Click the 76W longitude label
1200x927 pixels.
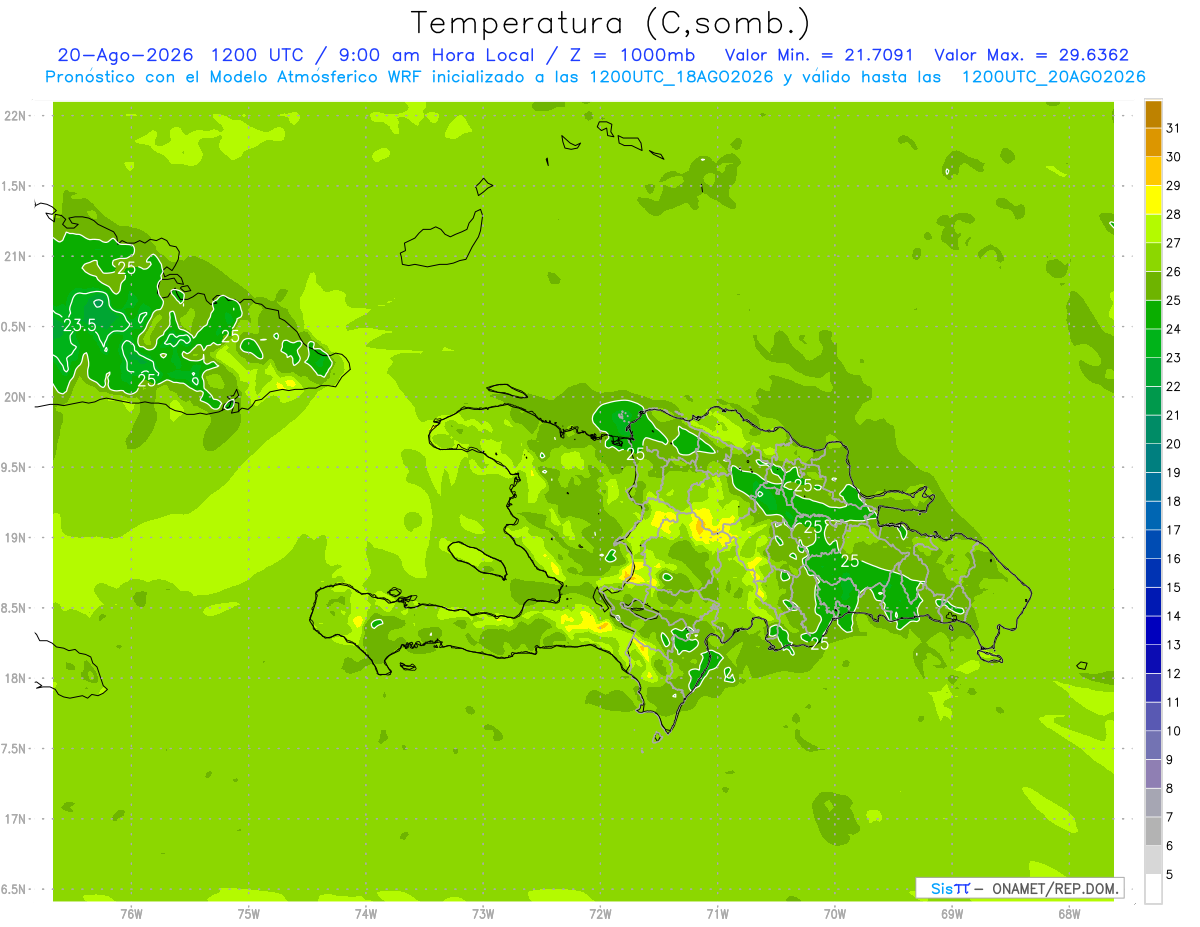coord(131,913)
